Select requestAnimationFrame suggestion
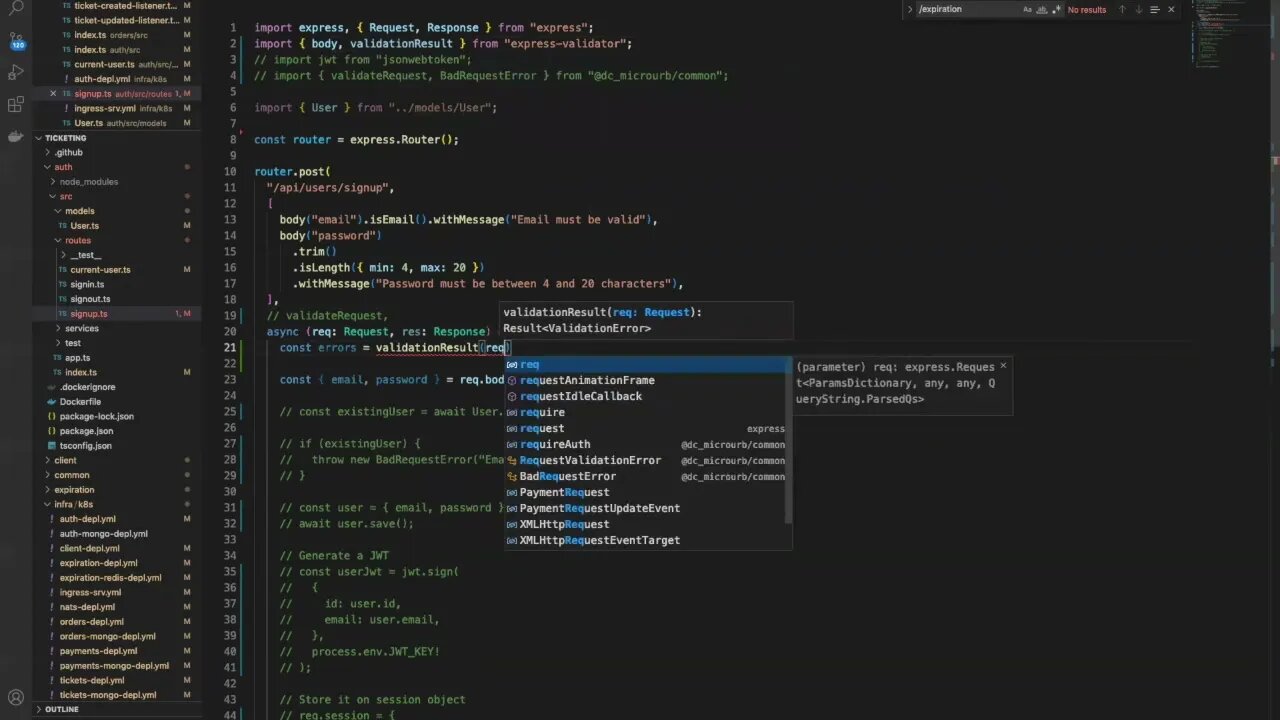 [x=646, y=380]
